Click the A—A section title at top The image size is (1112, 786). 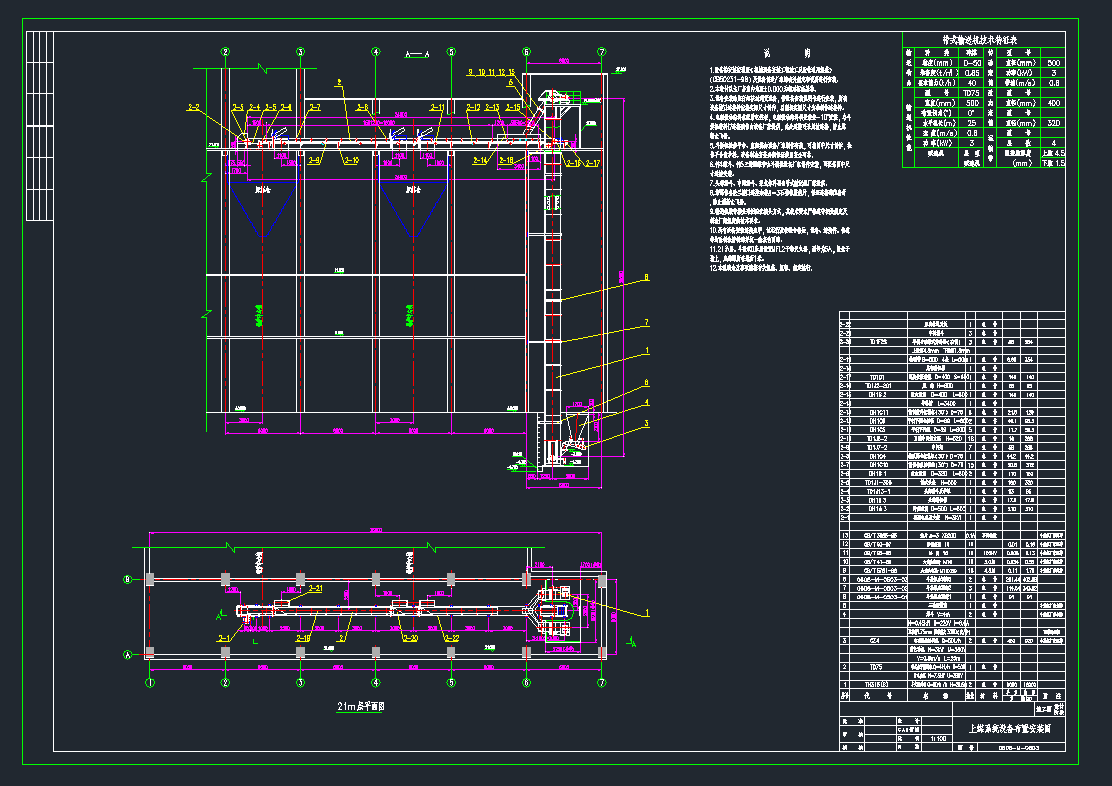(x=415, y=54)
